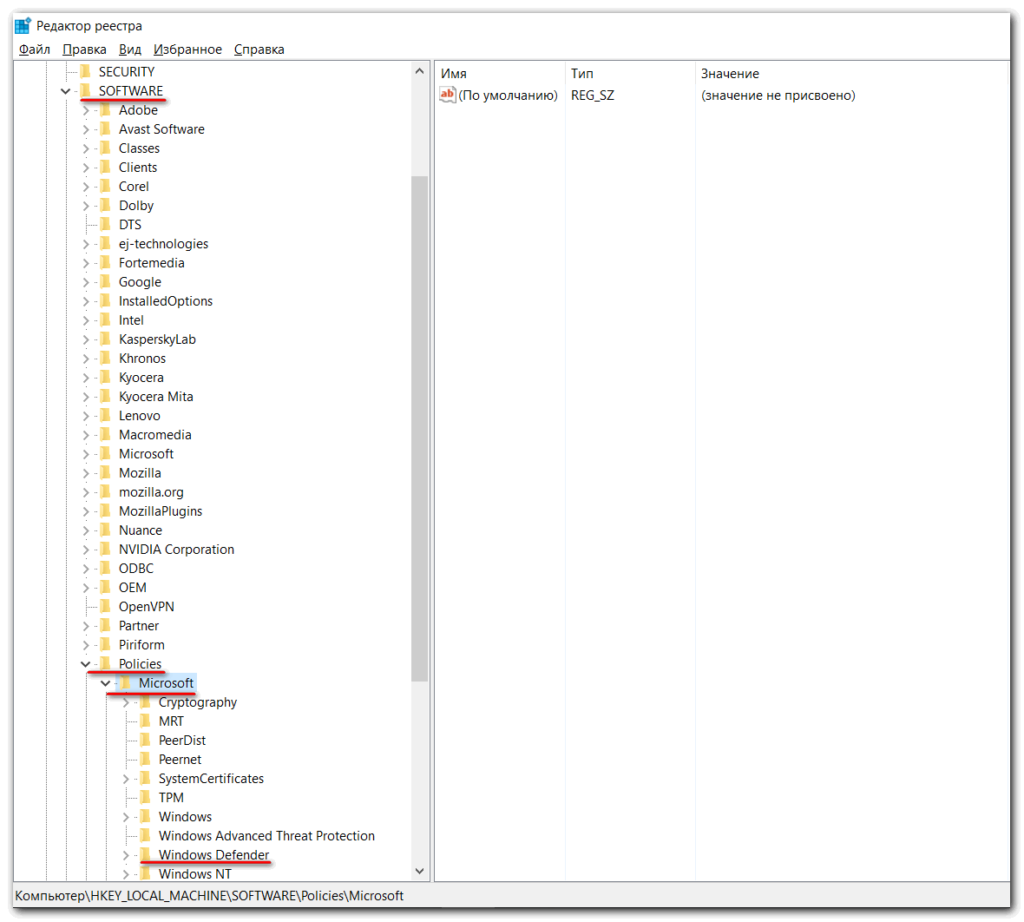Click the registry path in the status bar

[x=209, y=895]
